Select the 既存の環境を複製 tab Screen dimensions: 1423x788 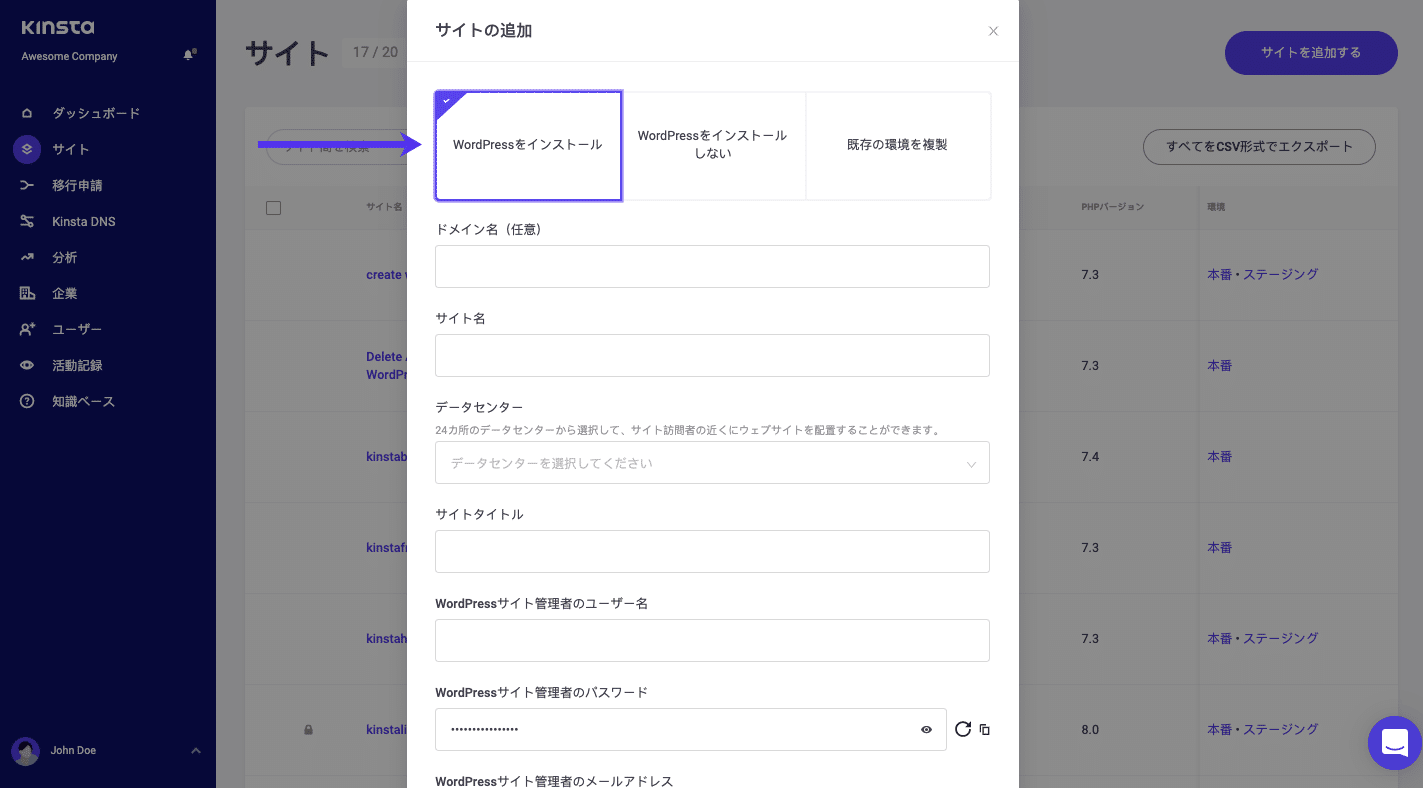coord(897,146)
